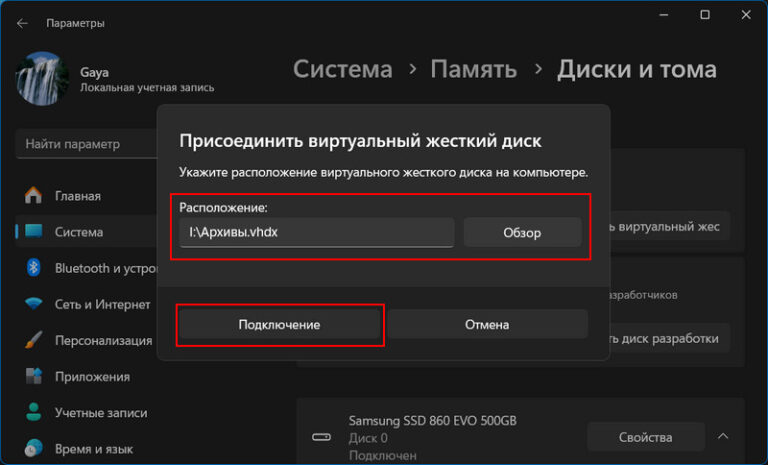Open Свойства for Samsung SSD

click(644, 437)
